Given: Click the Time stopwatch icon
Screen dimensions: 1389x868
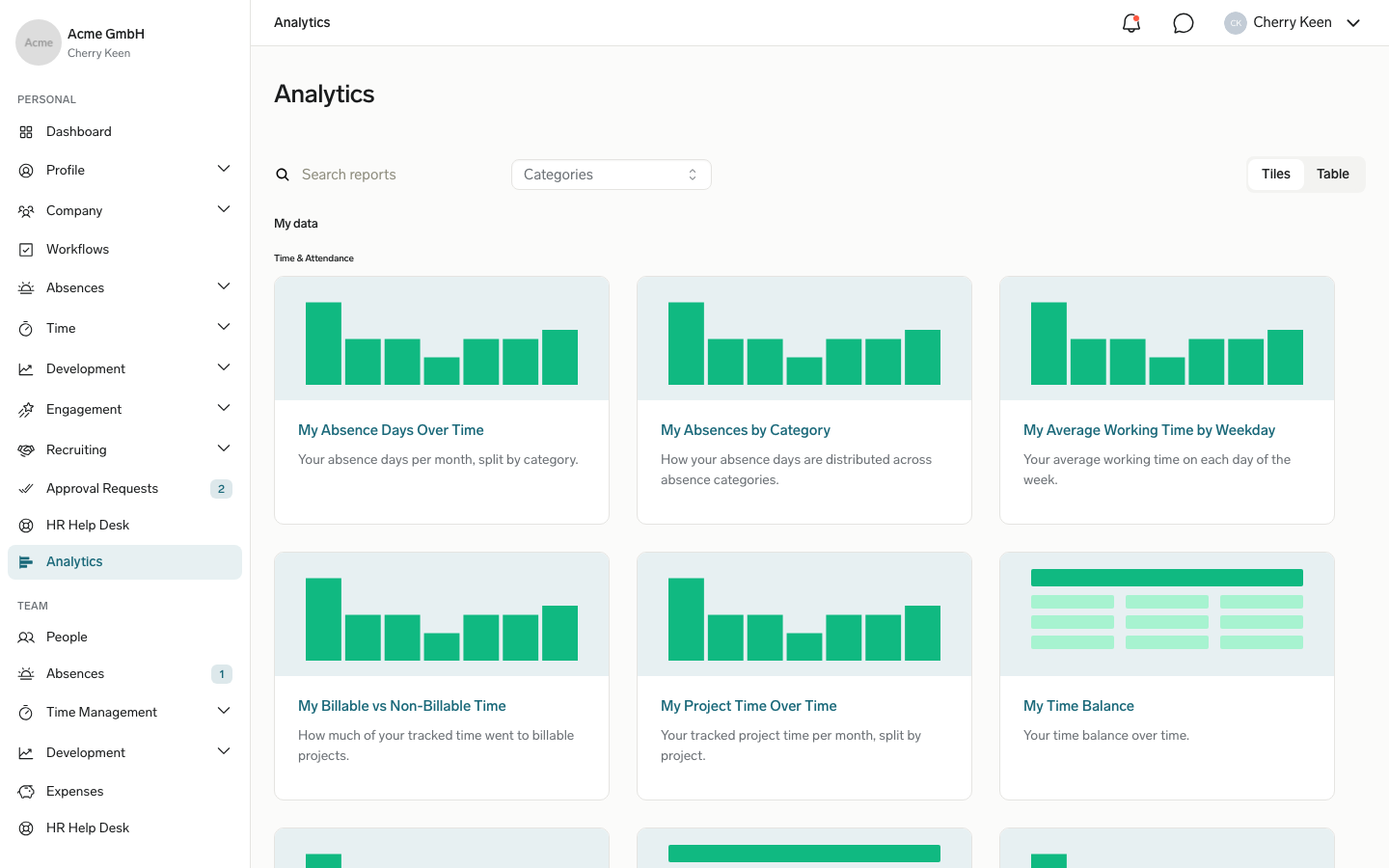Looking at the screenshot, I should click(x=26, y=329).
